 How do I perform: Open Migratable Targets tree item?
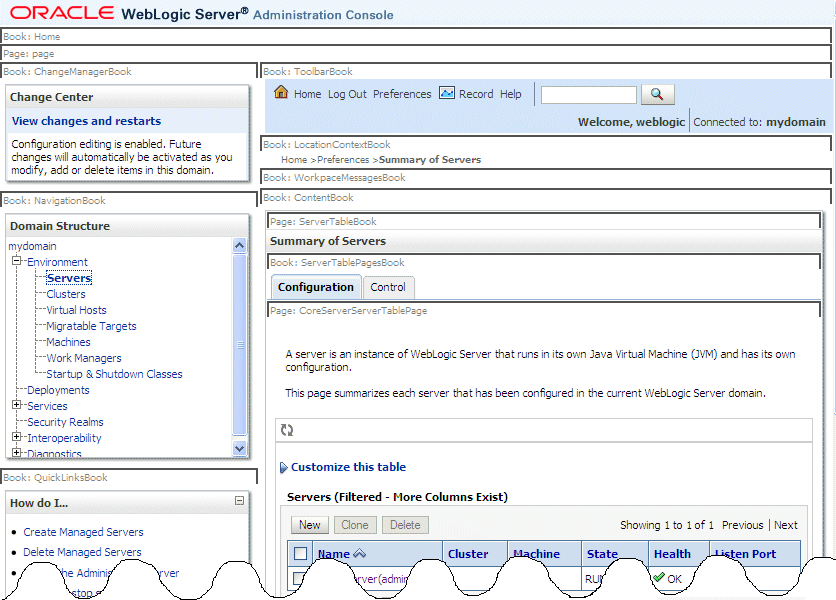tap(91, 326)
